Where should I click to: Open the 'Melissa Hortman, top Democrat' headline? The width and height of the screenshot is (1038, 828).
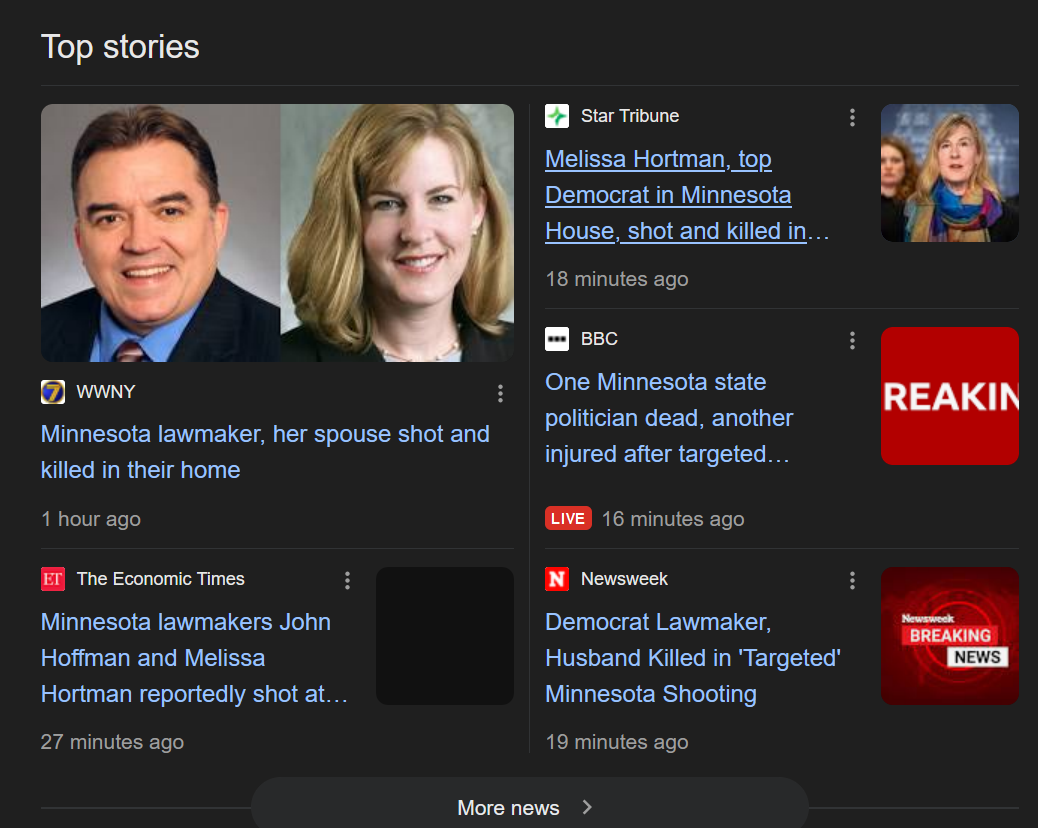[687, 195]
